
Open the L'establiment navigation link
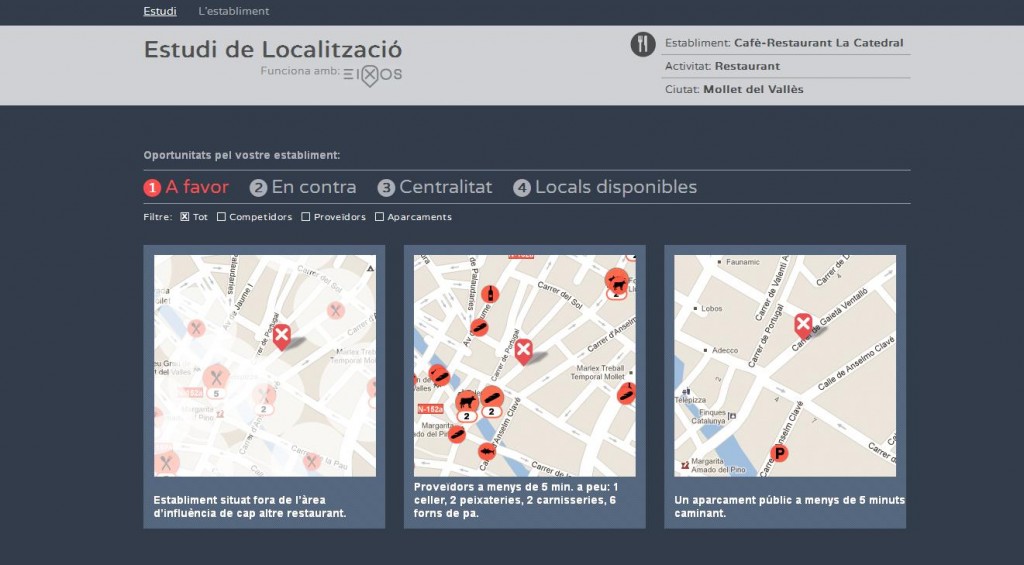[233, 11]
